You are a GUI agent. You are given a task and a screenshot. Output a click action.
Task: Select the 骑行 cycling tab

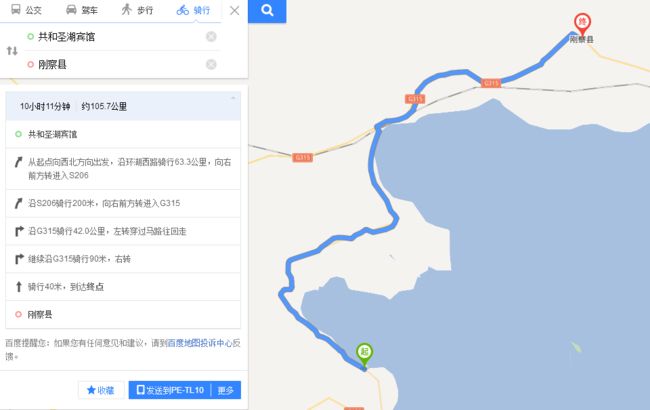coord(193,10)
